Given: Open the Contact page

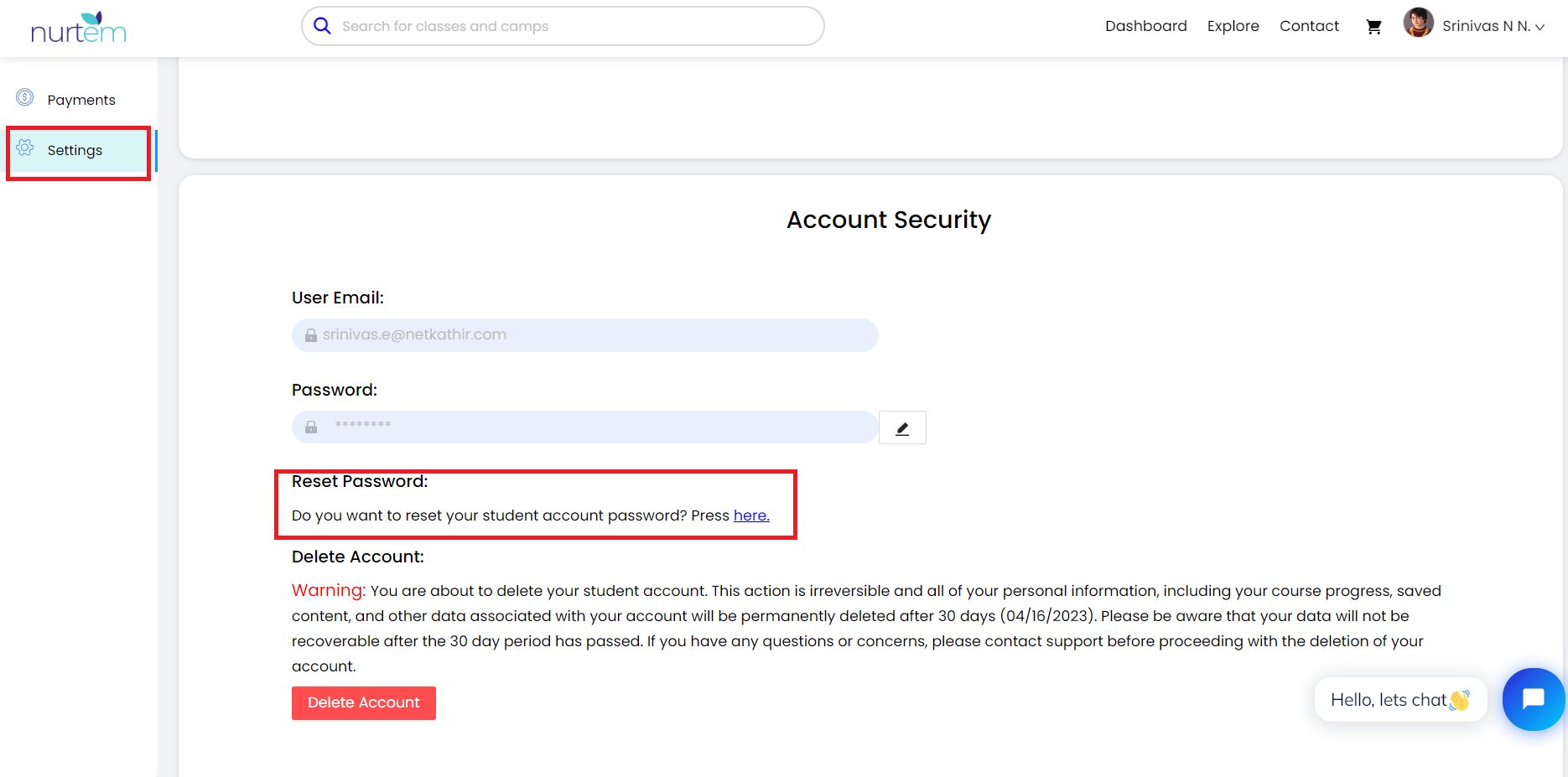Looking at the screenshot, I should pyautogui.click(x=1309, y=26).
